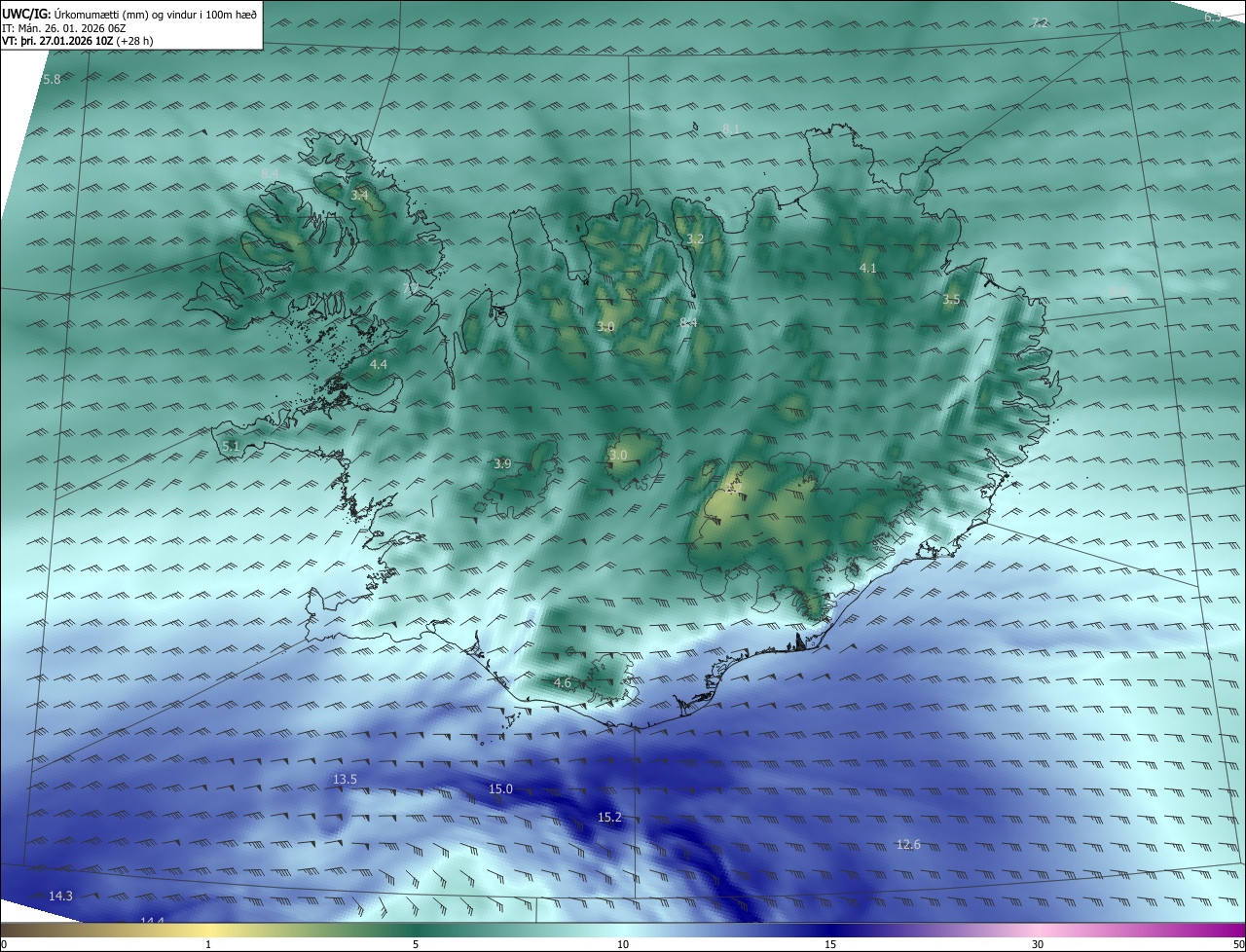Click the 15.2 value label over the sea

pyautogui.click(x=609, y=817)
